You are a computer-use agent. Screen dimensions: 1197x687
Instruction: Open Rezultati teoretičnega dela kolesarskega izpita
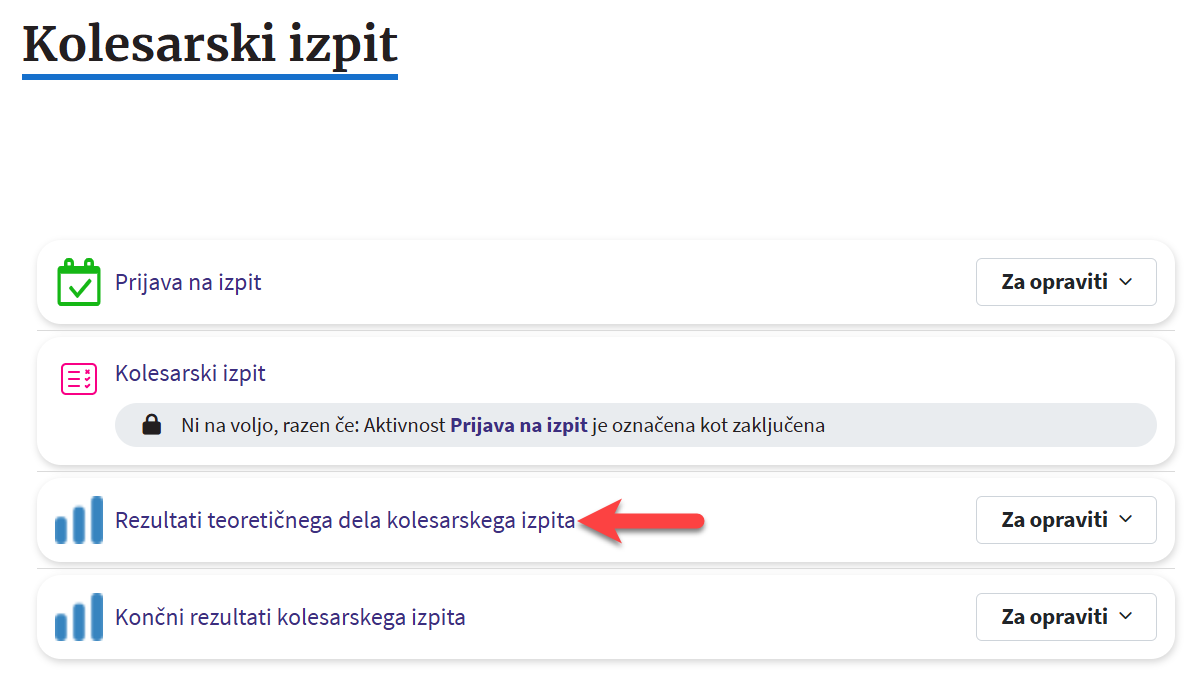[x=345, y=520]
